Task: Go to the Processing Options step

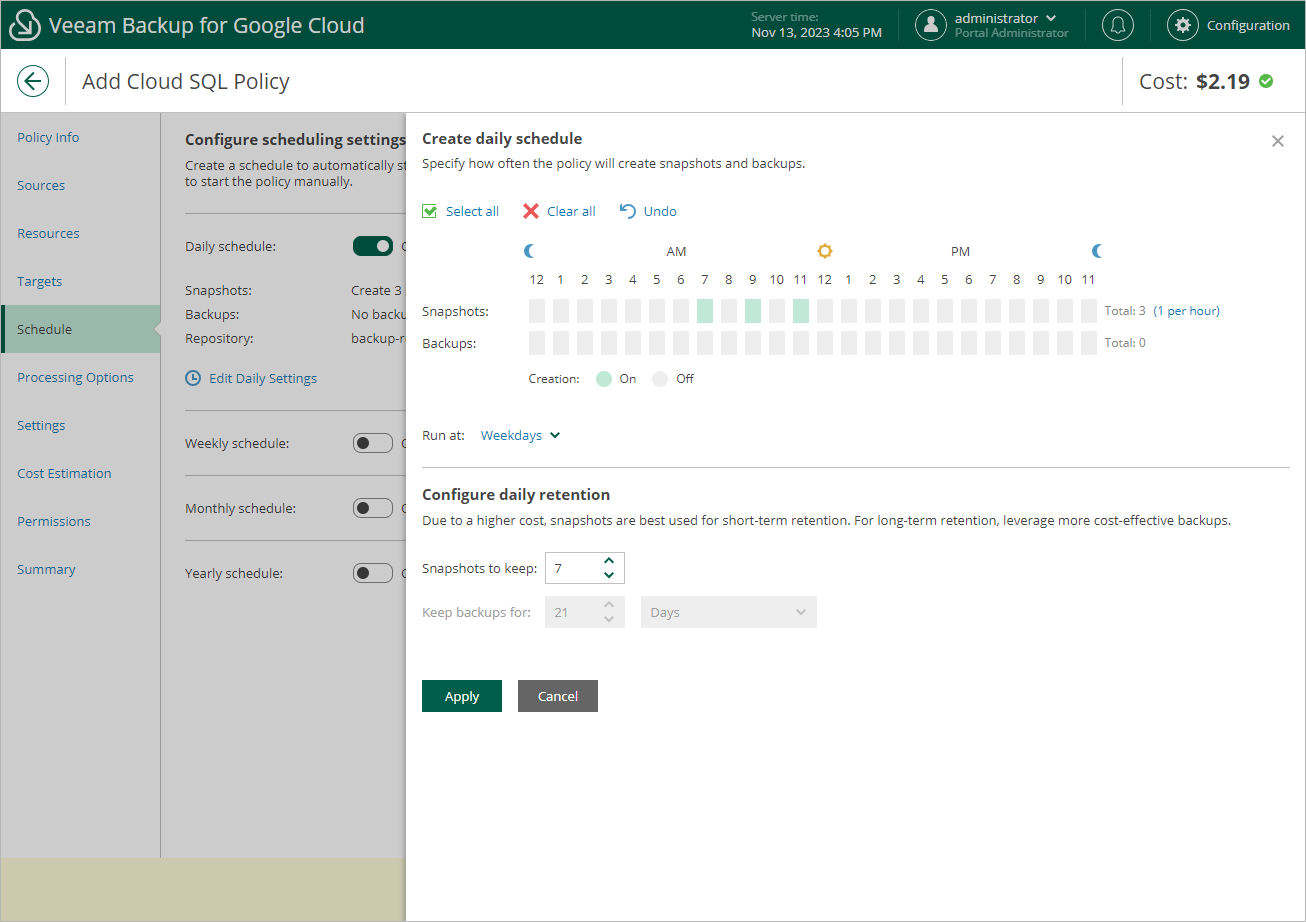Action: [80, 377]
